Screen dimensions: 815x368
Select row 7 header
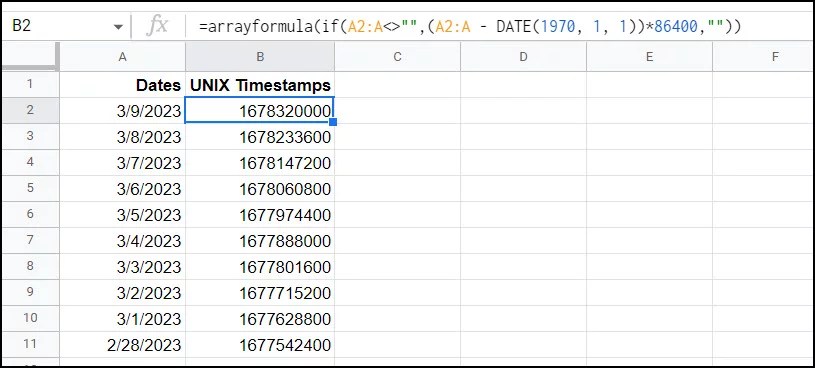pyautogui.click(x=30, y=240)
